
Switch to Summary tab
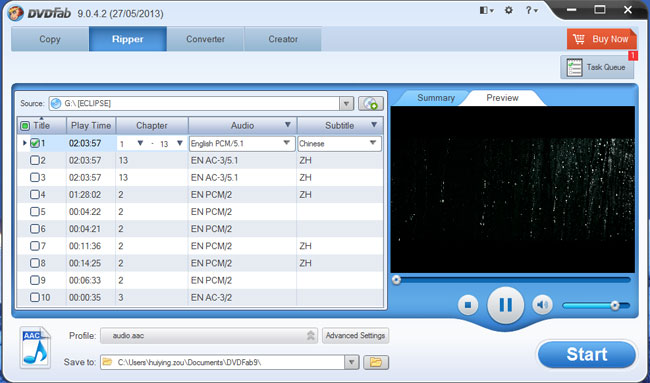point(436,98)
